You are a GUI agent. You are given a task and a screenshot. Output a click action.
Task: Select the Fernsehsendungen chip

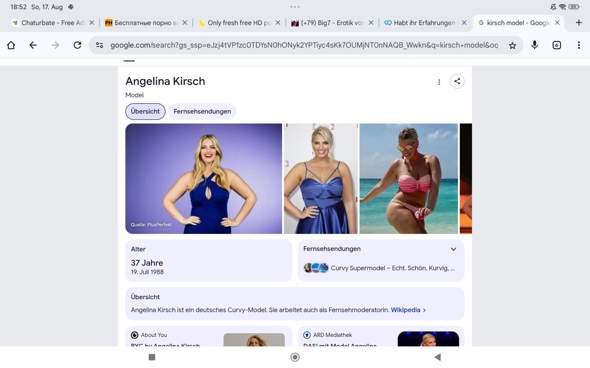click(202, 111)
